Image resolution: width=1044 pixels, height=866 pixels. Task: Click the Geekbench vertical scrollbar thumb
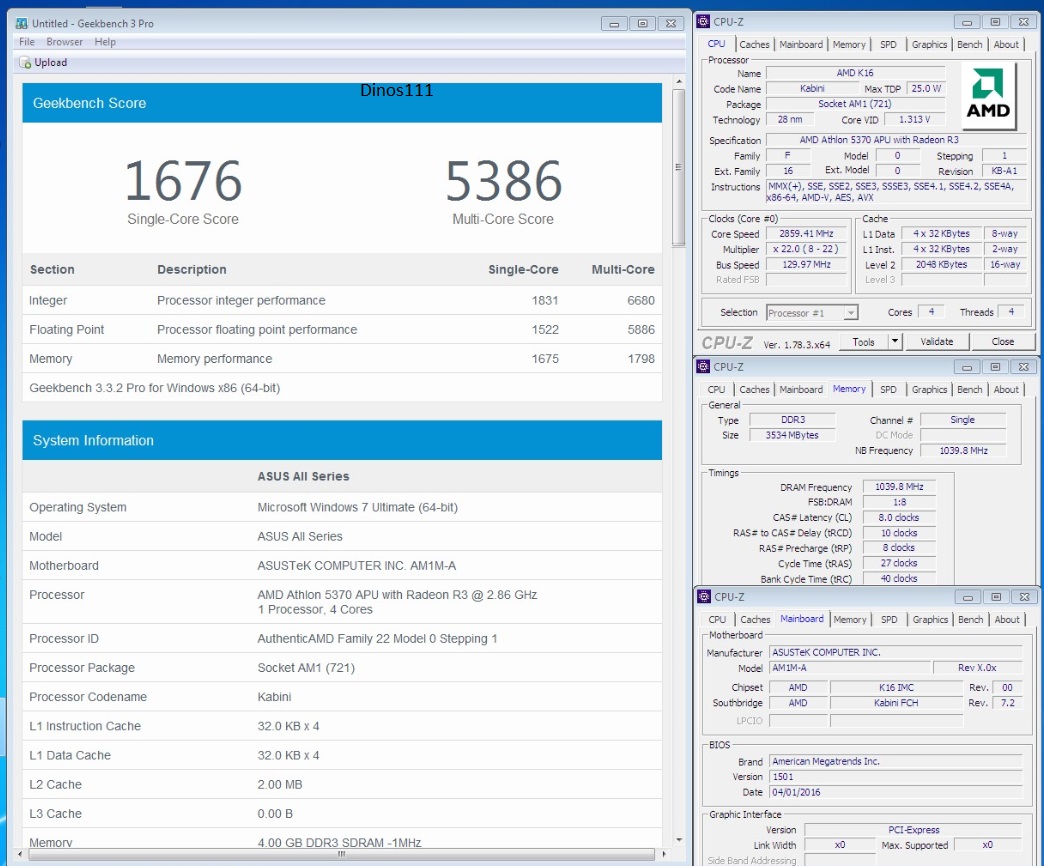[678, 168]
